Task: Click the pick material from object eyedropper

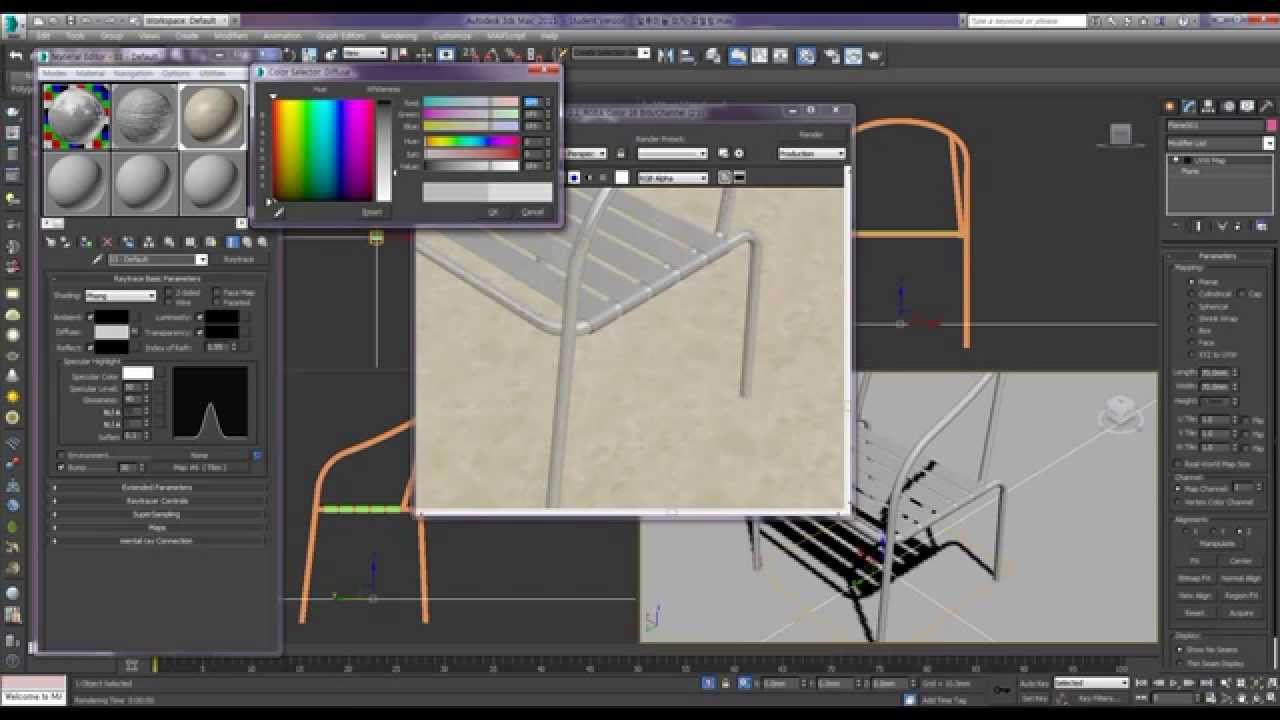Action: 98,259
